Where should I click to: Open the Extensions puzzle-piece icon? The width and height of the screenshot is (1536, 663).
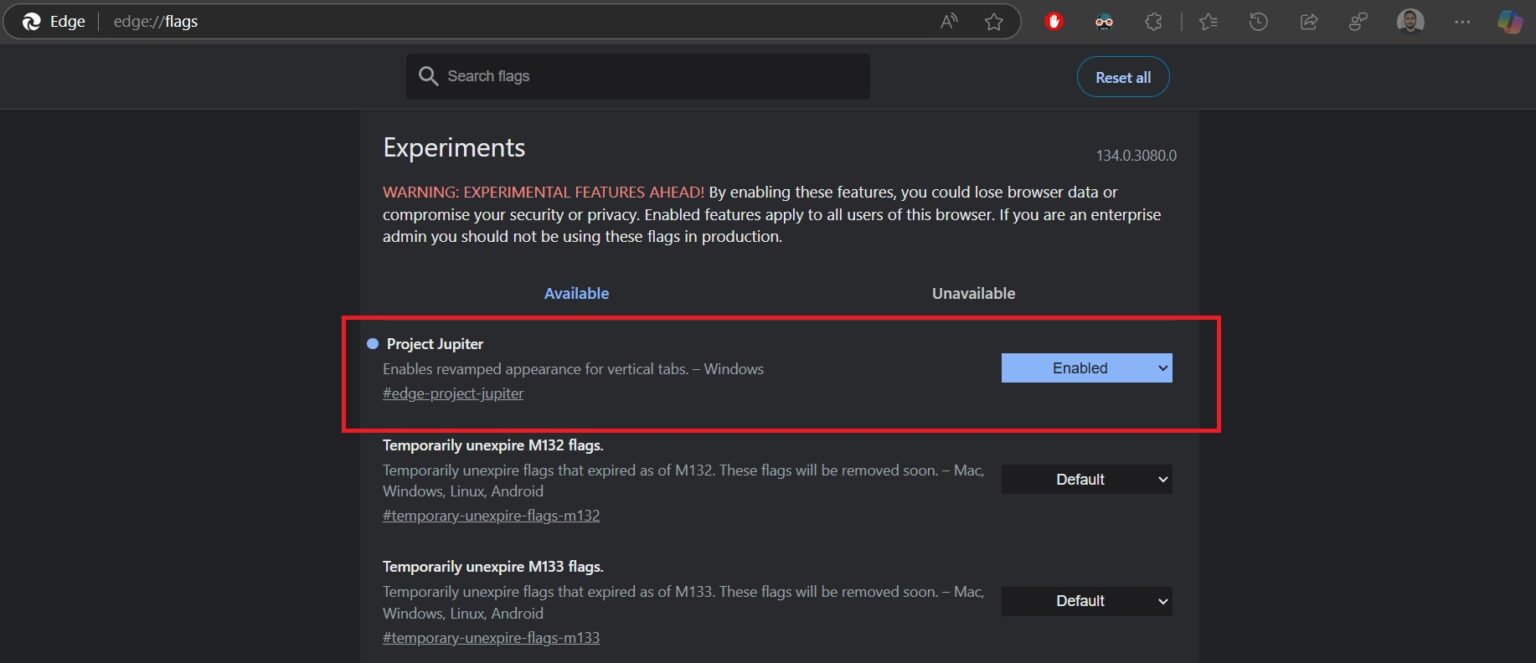coord(1154,21)
